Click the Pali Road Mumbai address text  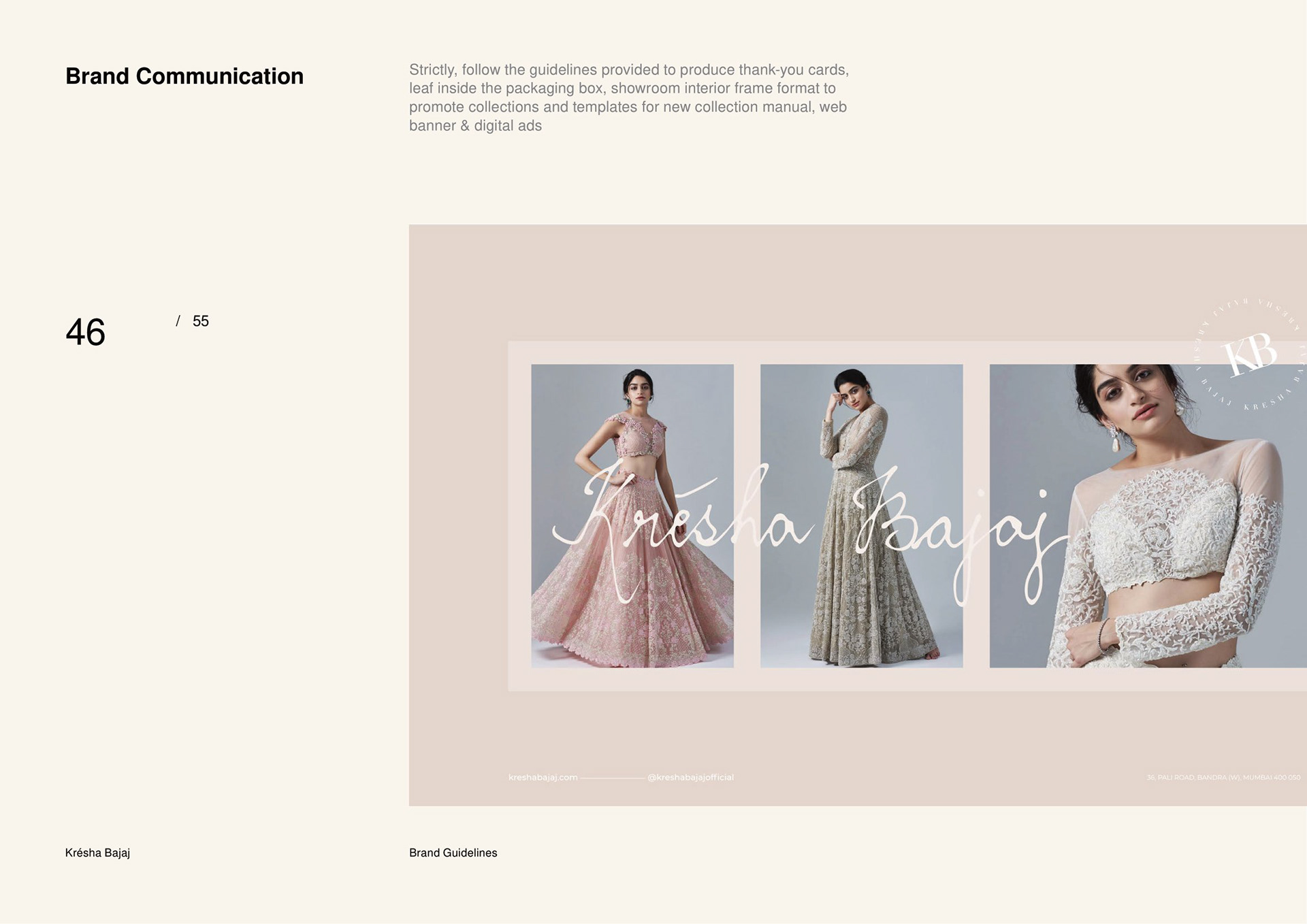[x=1223, y=777]
